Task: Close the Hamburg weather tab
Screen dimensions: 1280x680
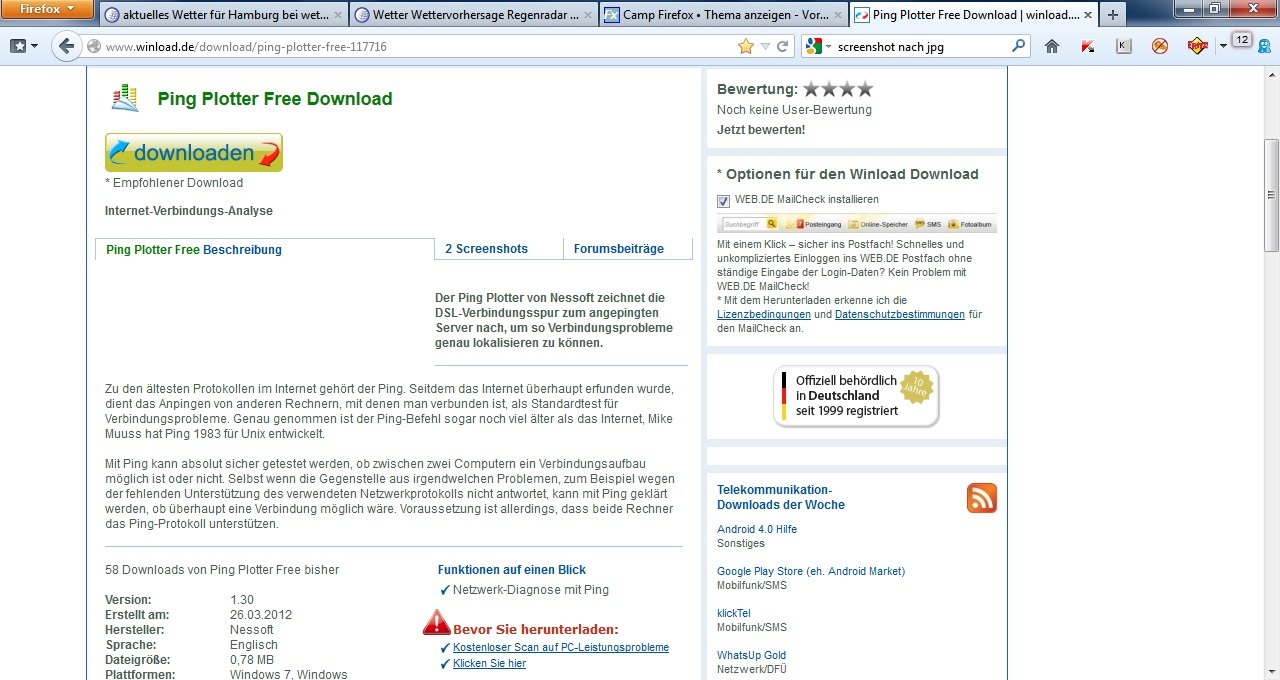Action: (x=337, y=16)
